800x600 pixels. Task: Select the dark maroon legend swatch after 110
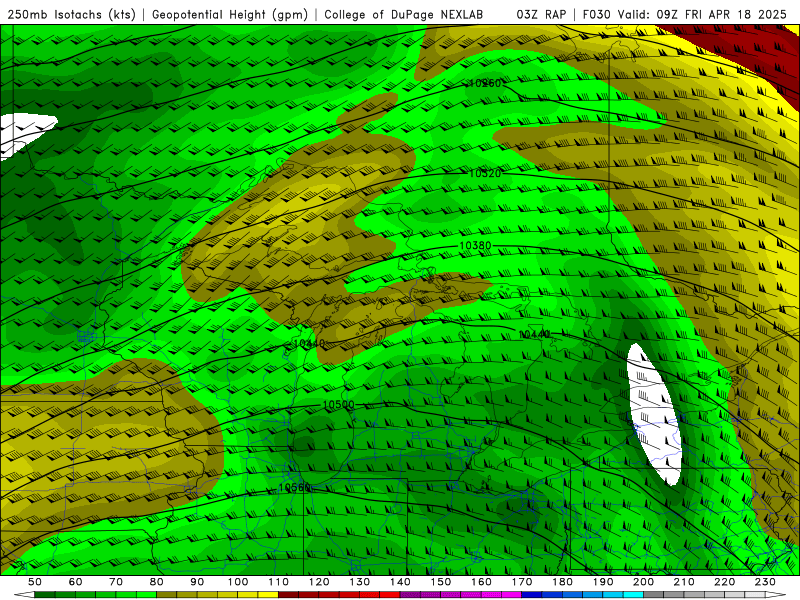coord(288,595)
